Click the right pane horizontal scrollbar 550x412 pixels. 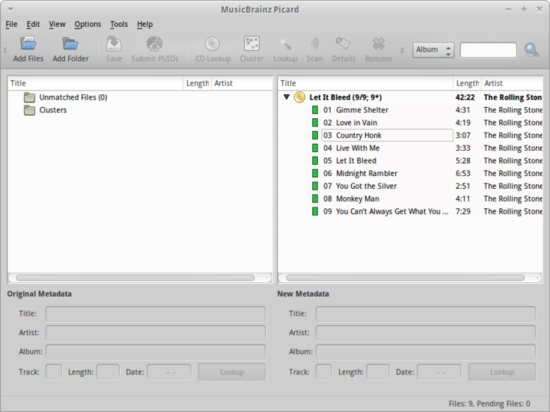coord(405,278)
